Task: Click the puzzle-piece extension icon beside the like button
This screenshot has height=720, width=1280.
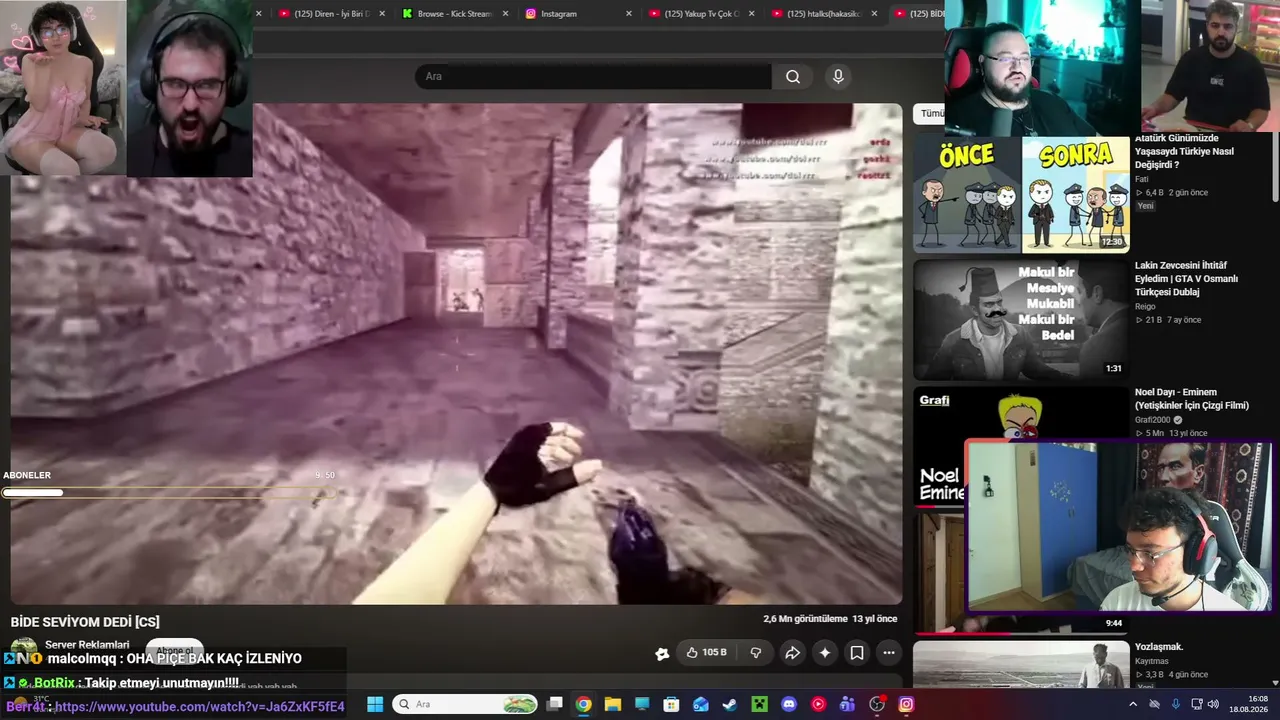Action: pos(662,654)
